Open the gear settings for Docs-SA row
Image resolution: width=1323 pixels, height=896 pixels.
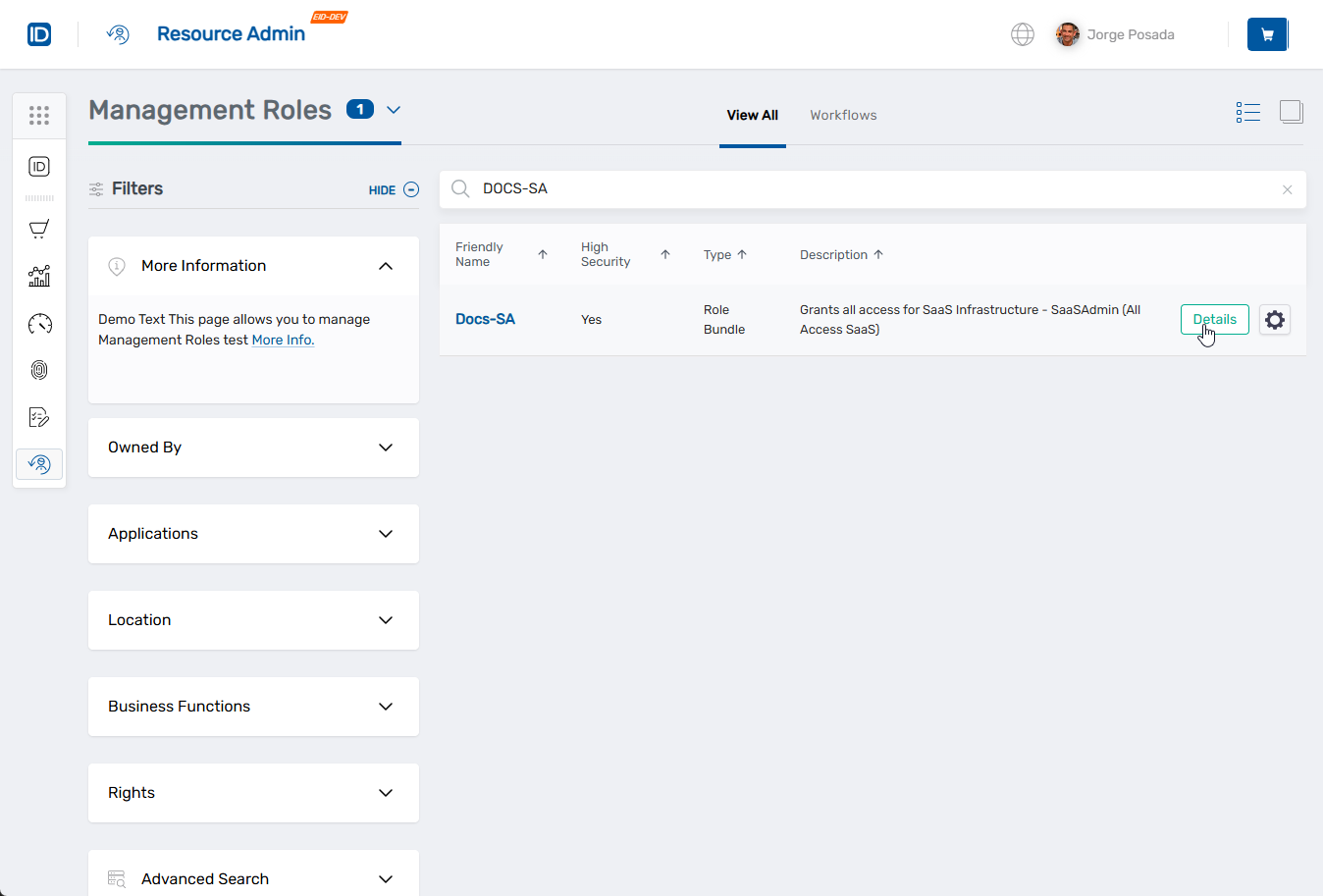[x=1274, y=319]
